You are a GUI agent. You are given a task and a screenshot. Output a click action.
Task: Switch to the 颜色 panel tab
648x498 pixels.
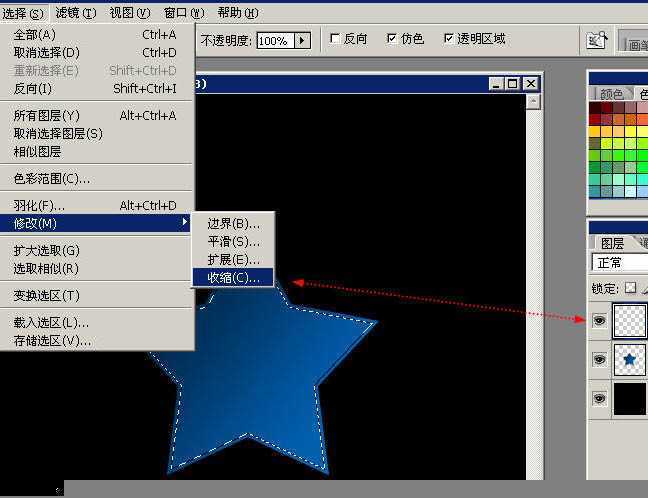pyautogui.click(x=611, y=94)
